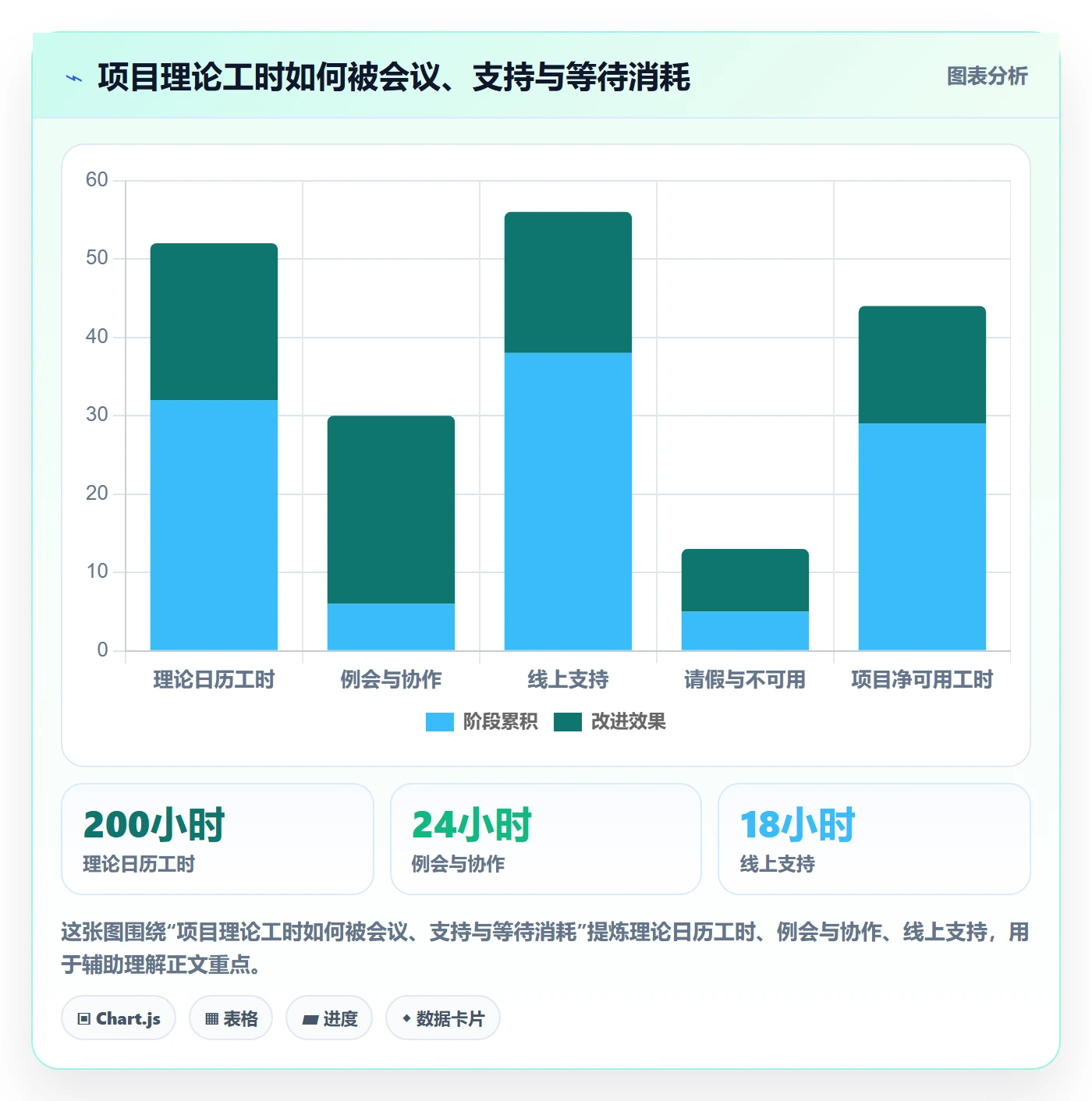The height and width of the screenshot is (1101, 1092).
Task: Click the blue 阶段累积 bar segment for 例会与协作
Action: (391, 627)
